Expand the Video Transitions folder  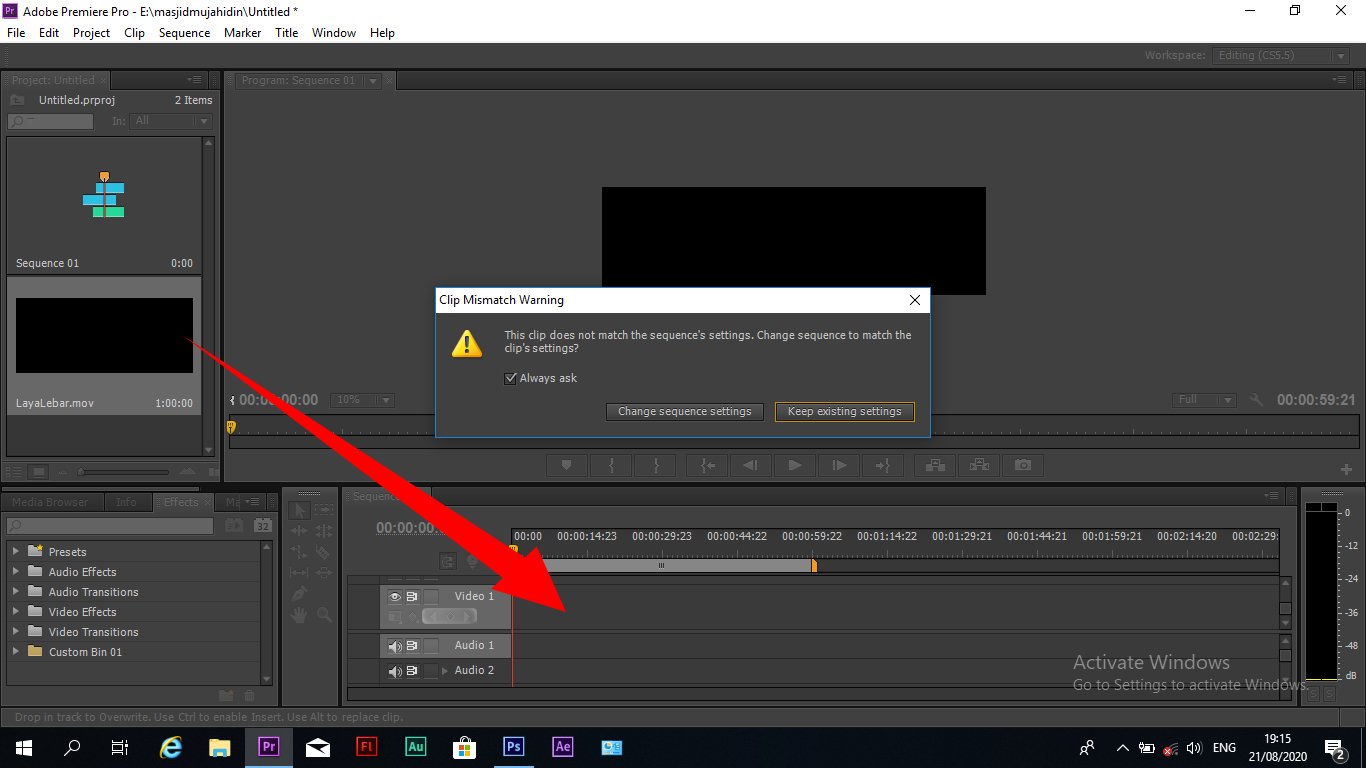17,631
